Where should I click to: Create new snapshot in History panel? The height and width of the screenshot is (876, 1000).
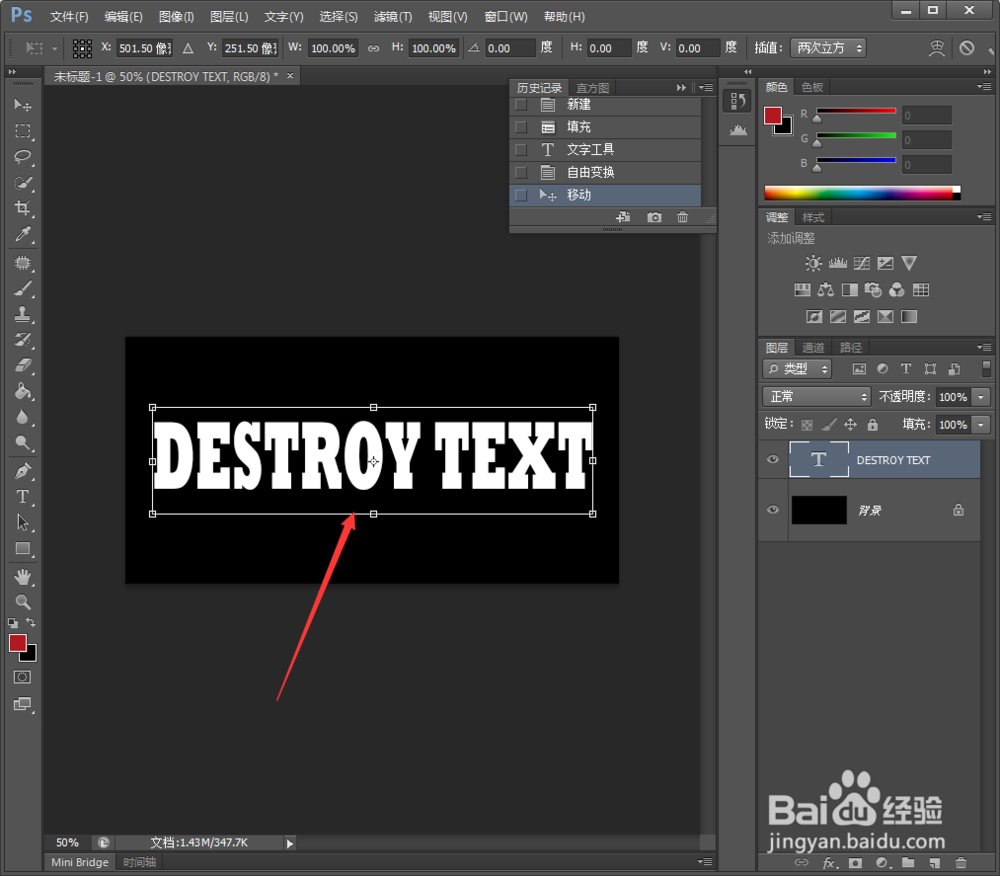point(654,217)
